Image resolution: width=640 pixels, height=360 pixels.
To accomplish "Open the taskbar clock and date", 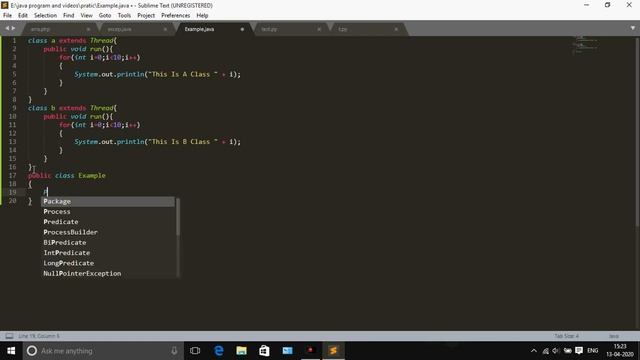I will [x=620, y=351].
